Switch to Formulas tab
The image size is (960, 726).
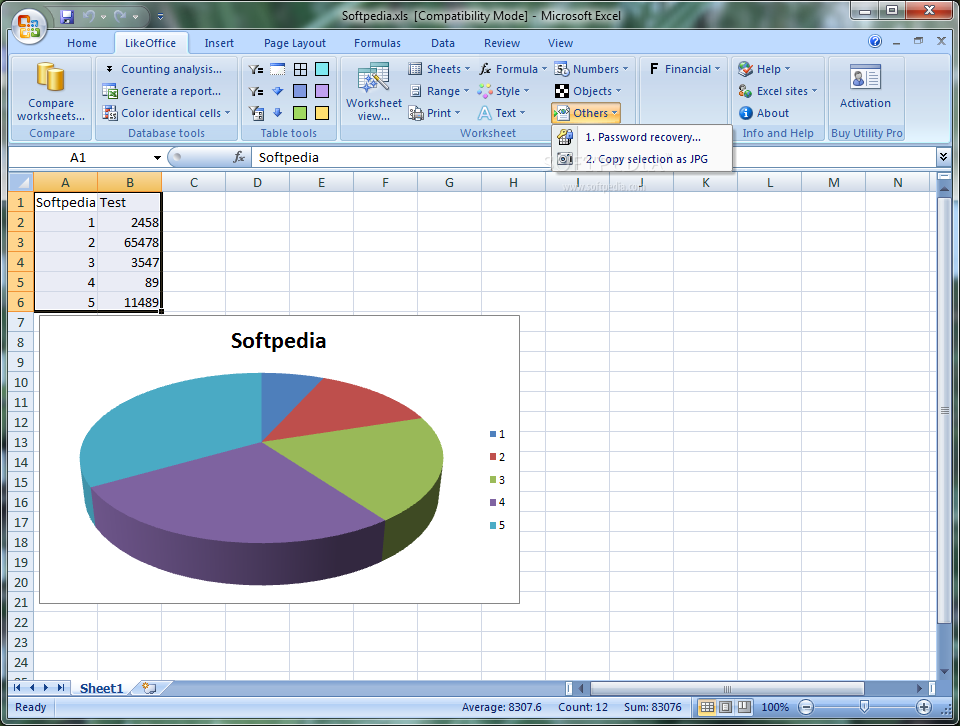coord(377,43)
